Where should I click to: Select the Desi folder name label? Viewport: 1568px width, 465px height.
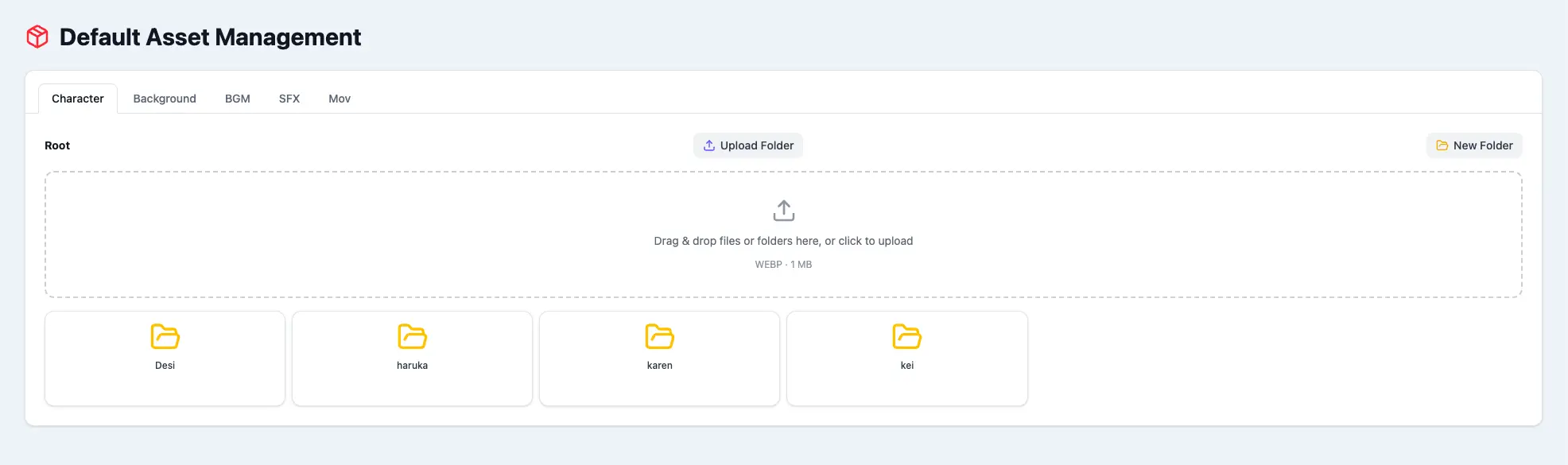(x=165, y=366)
